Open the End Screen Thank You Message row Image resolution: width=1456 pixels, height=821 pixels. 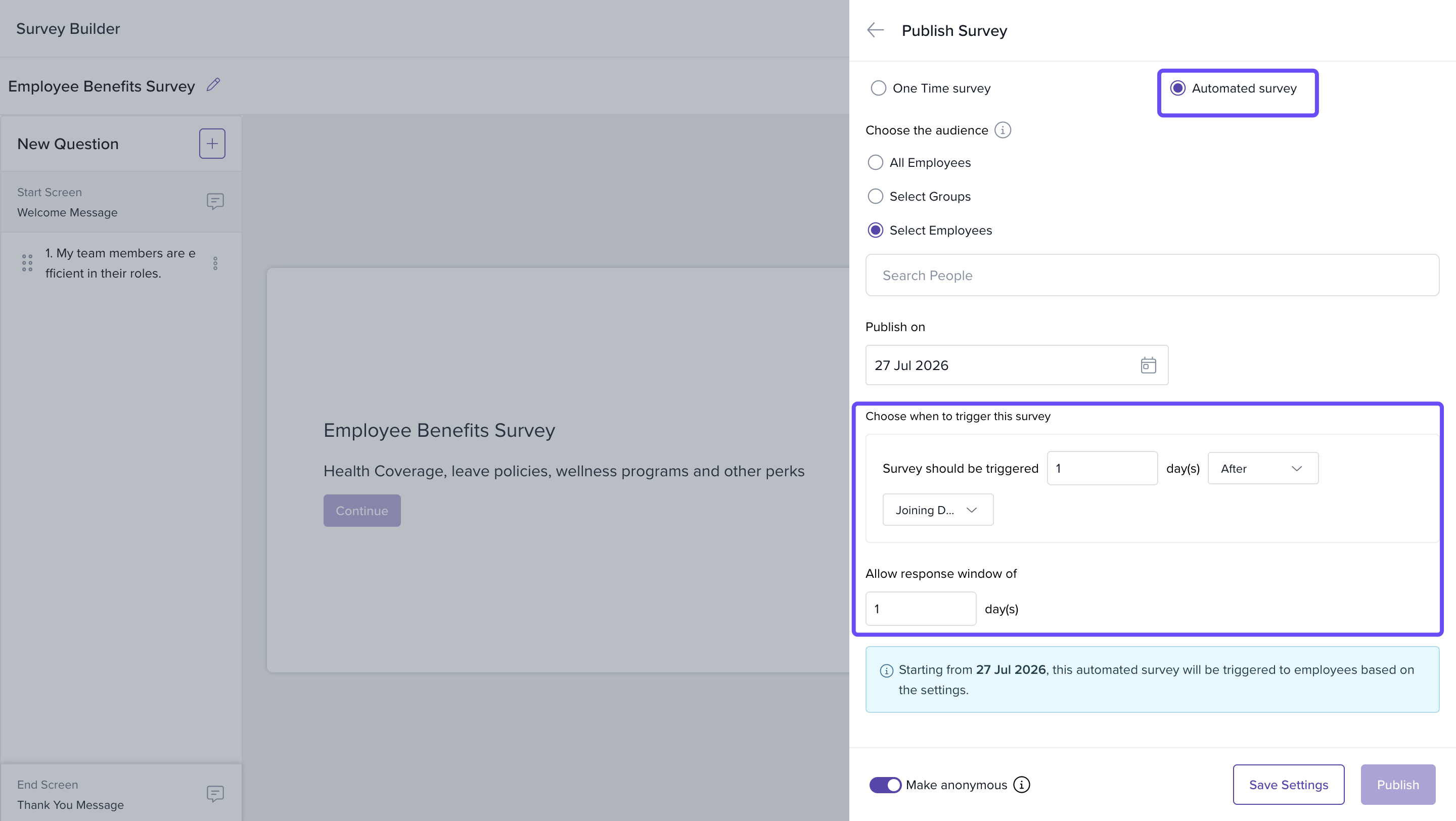click(x=121, y=794)
